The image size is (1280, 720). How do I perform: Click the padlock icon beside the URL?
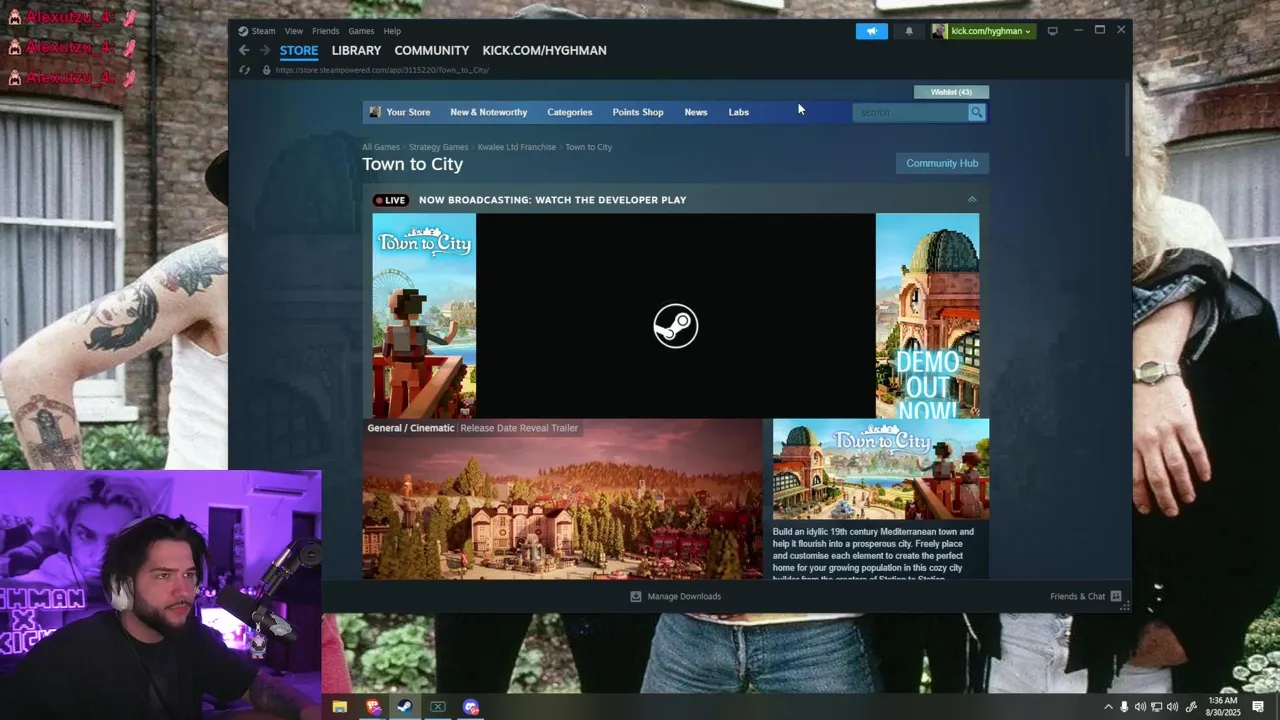click(266, 70)
